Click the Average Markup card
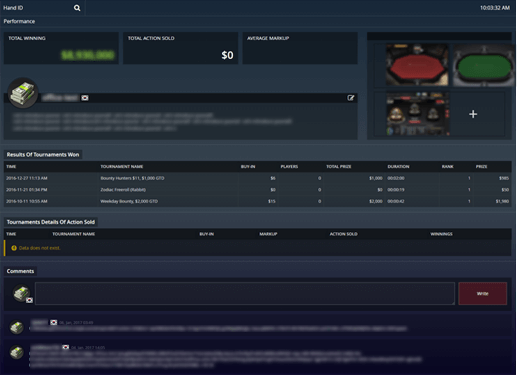The image size is (517, 375). click(x=300, y=48)
